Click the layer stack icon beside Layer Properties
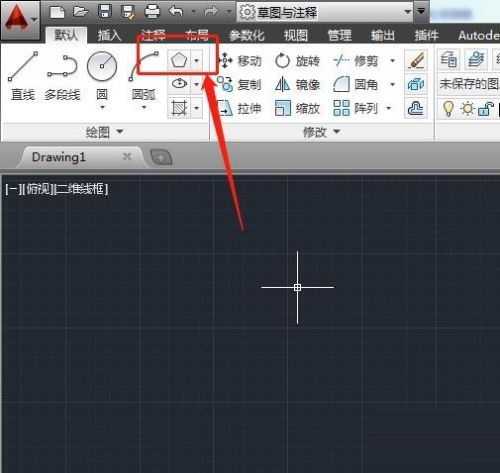 pyautogui.click(x=476, y=60)
